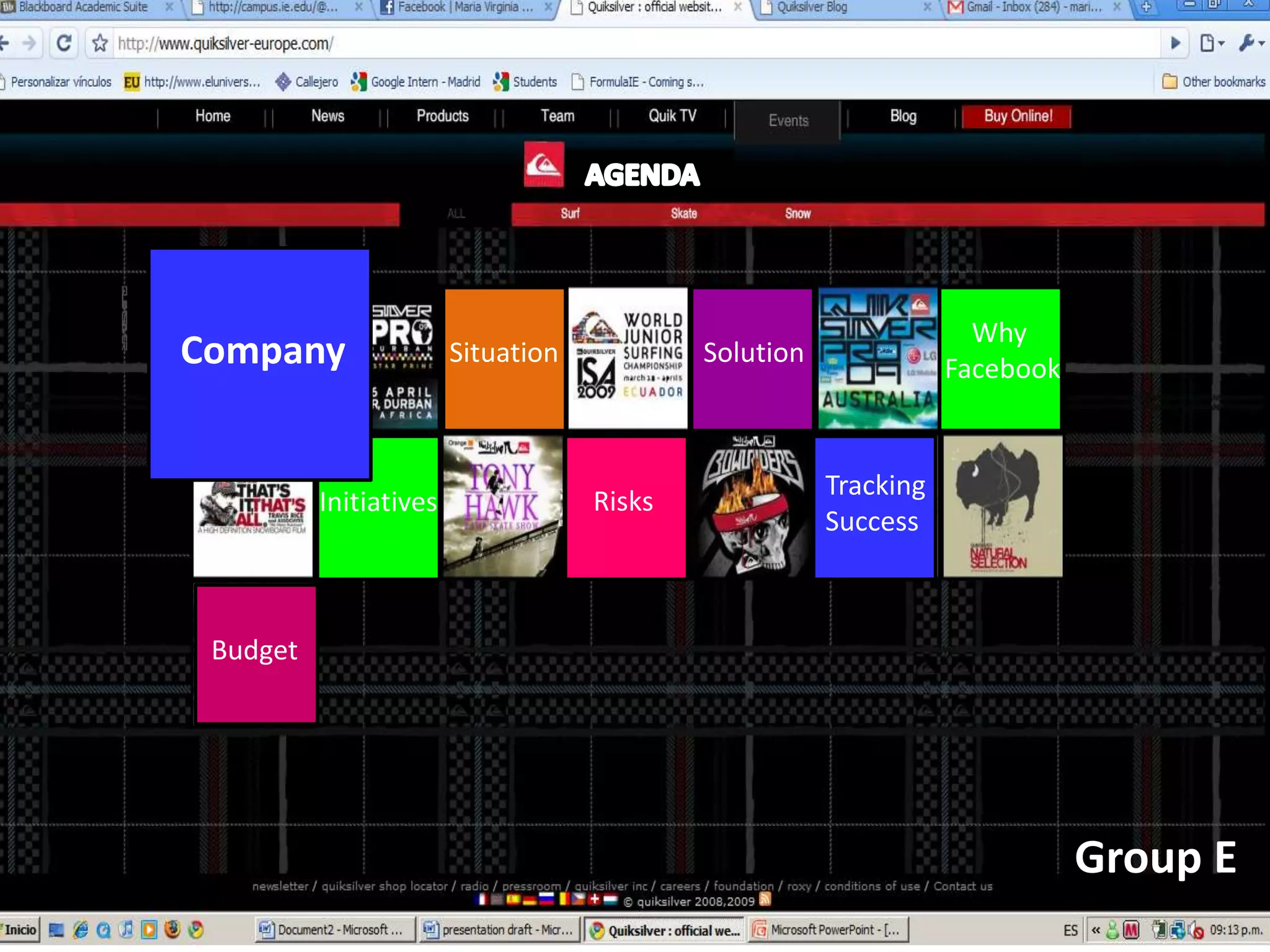Launch Firefox from the quick launch bar
Image resolution: width=1270 pixels, height=952 pixels.
pyautogui.click(x=172, y=930)
